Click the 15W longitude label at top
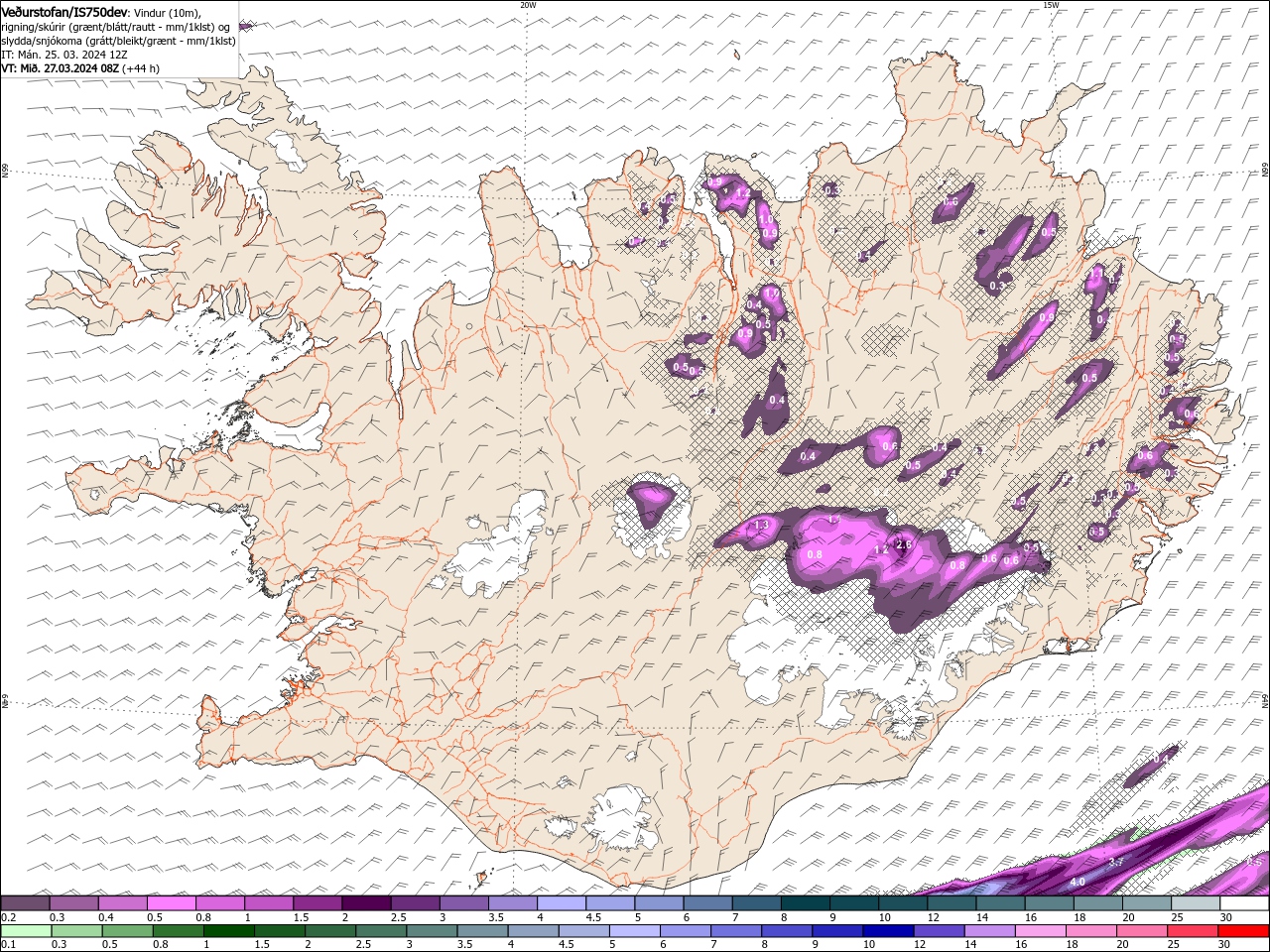Screen dimensions: 1270x952 pyautogui.click(x=1051, y=5)
